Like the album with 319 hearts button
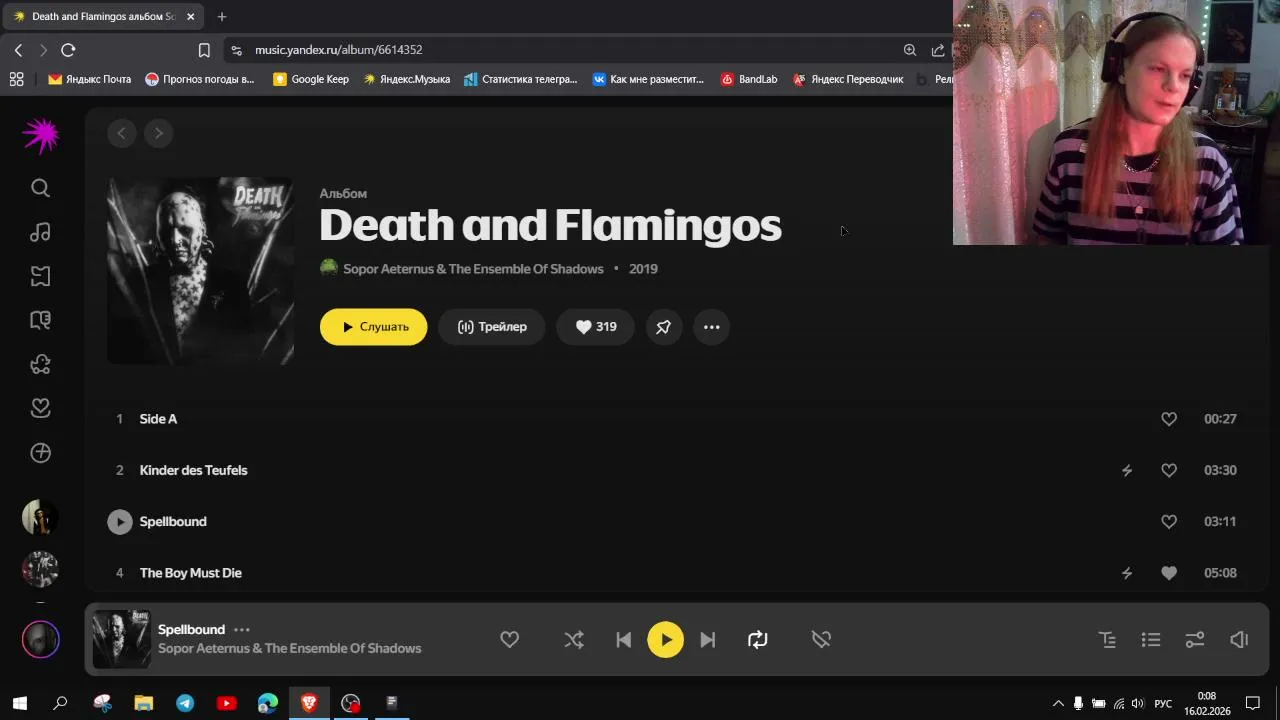The image size is (1280, 720). [595, 327]
